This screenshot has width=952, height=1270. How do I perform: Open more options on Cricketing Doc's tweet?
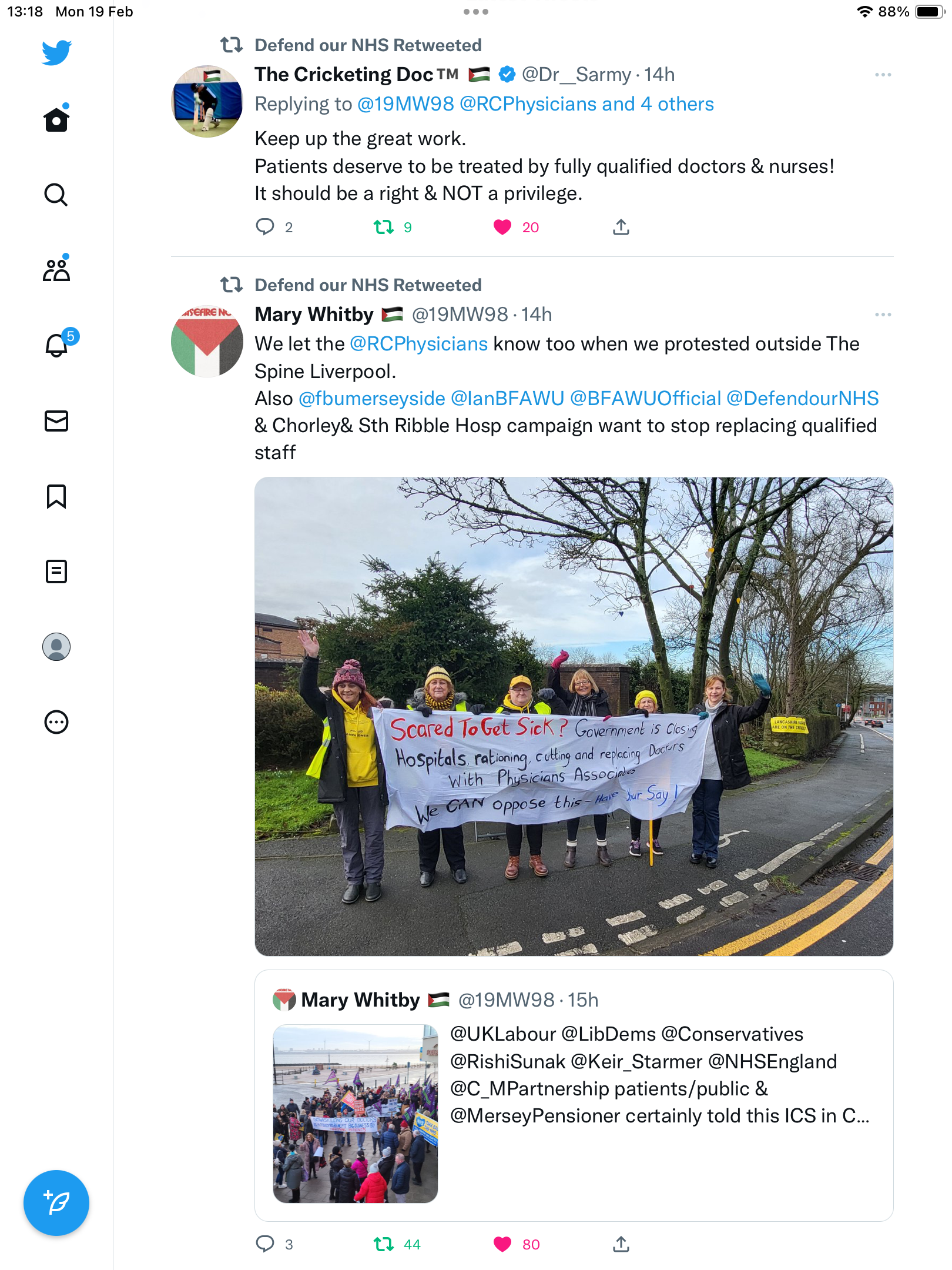click(x=883, y=75)
